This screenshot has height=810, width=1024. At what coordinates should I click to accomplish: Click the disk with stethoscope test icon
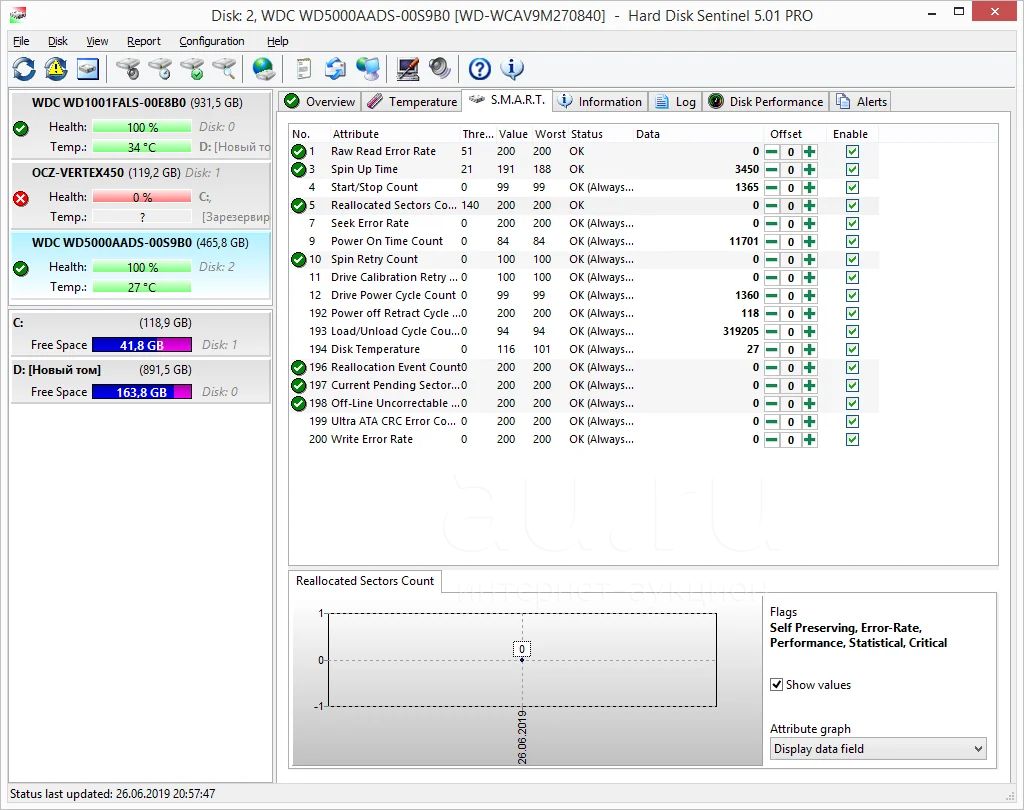click(x=128, y=69)
